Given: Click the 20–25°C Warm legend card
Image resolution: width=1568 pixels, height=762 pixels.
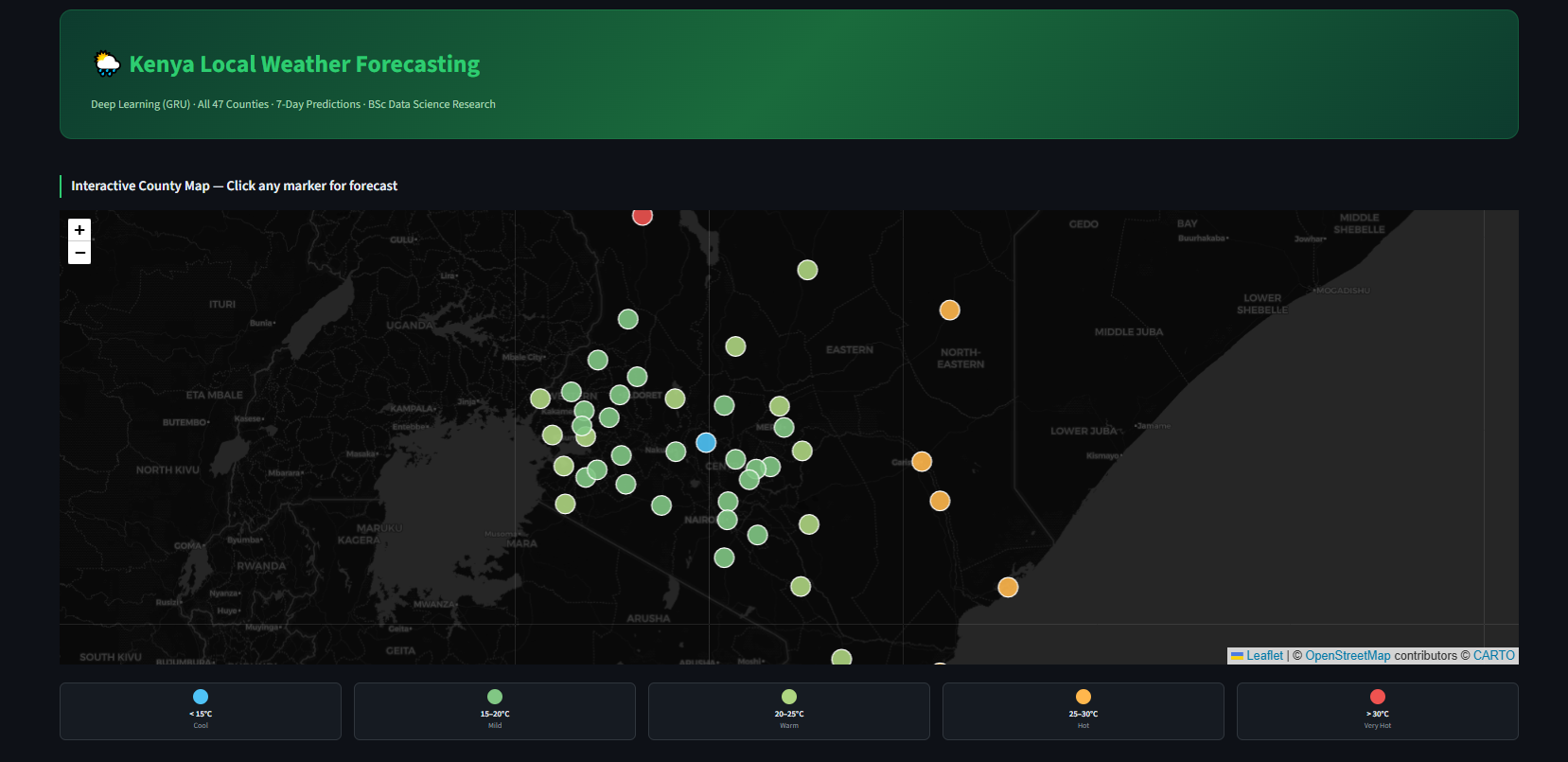Looking at the screenshot, I should [x=789, y=711].
